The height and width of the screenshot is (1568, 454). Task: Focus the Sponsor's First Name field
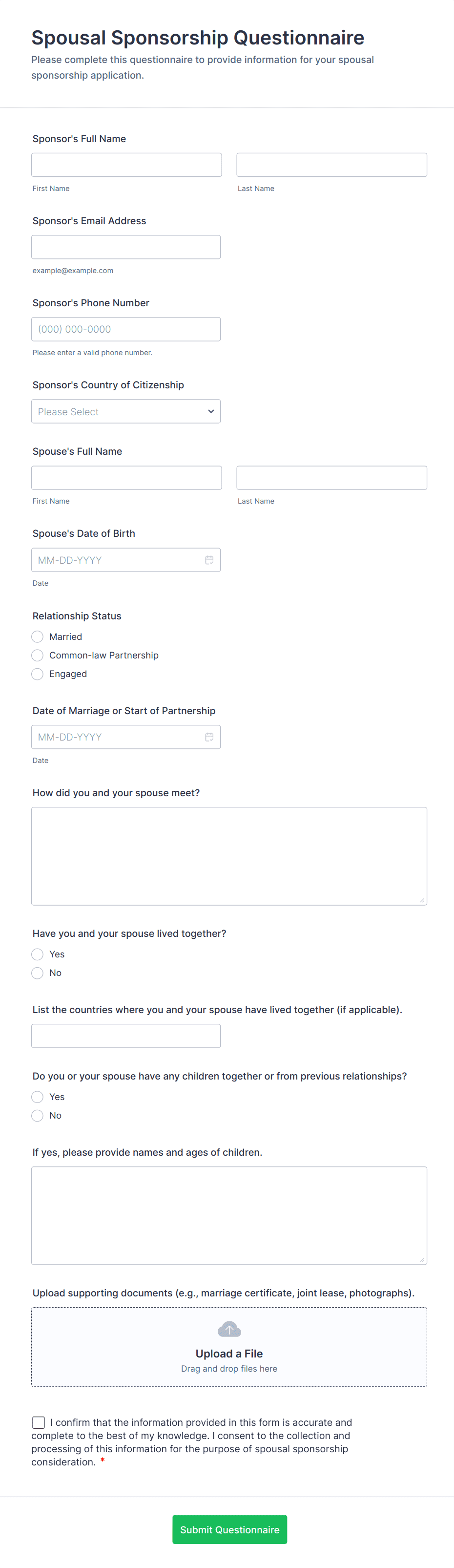pos(126,165)
